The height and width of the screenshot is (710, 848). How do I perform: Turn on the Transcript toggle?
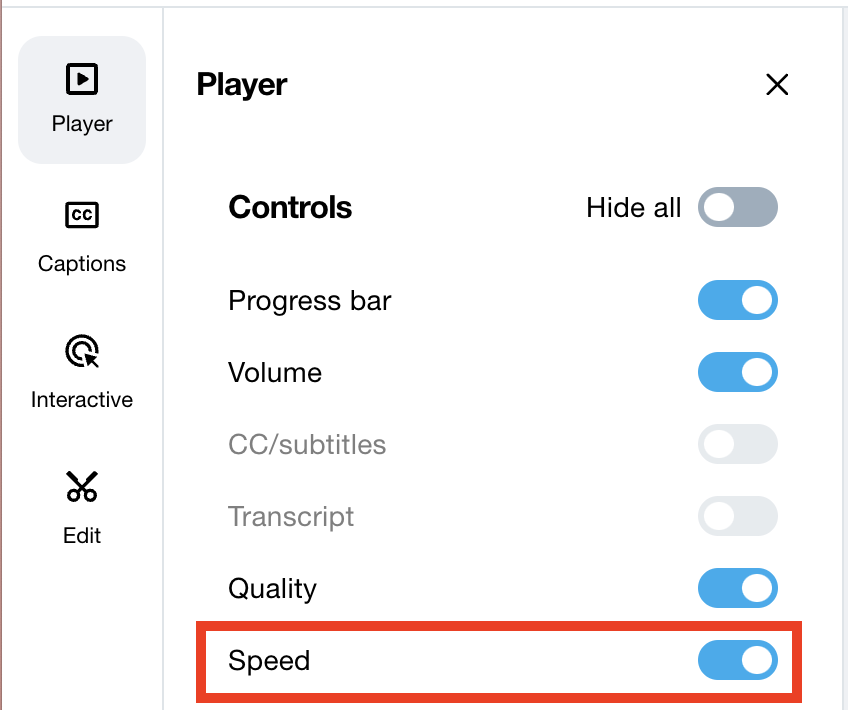(x=737, y=516)
